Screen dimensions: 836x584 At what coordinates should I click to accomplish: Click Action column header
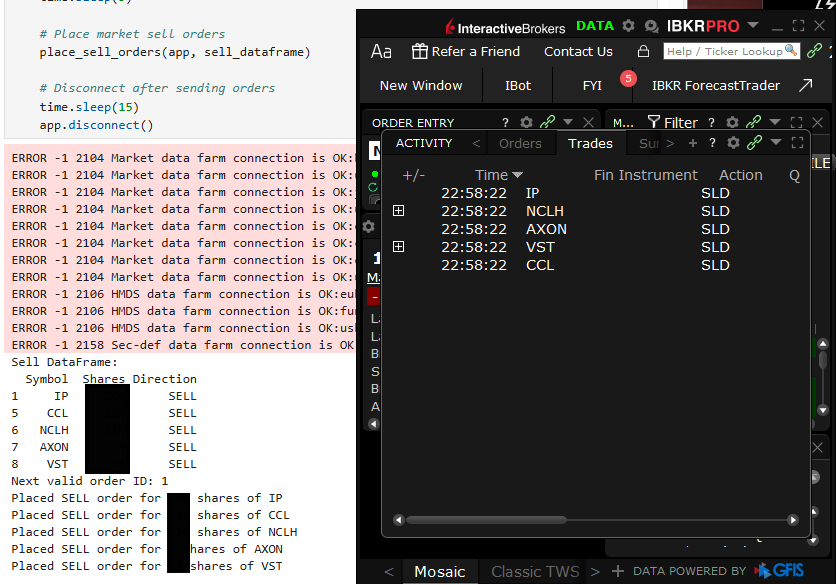740,175
